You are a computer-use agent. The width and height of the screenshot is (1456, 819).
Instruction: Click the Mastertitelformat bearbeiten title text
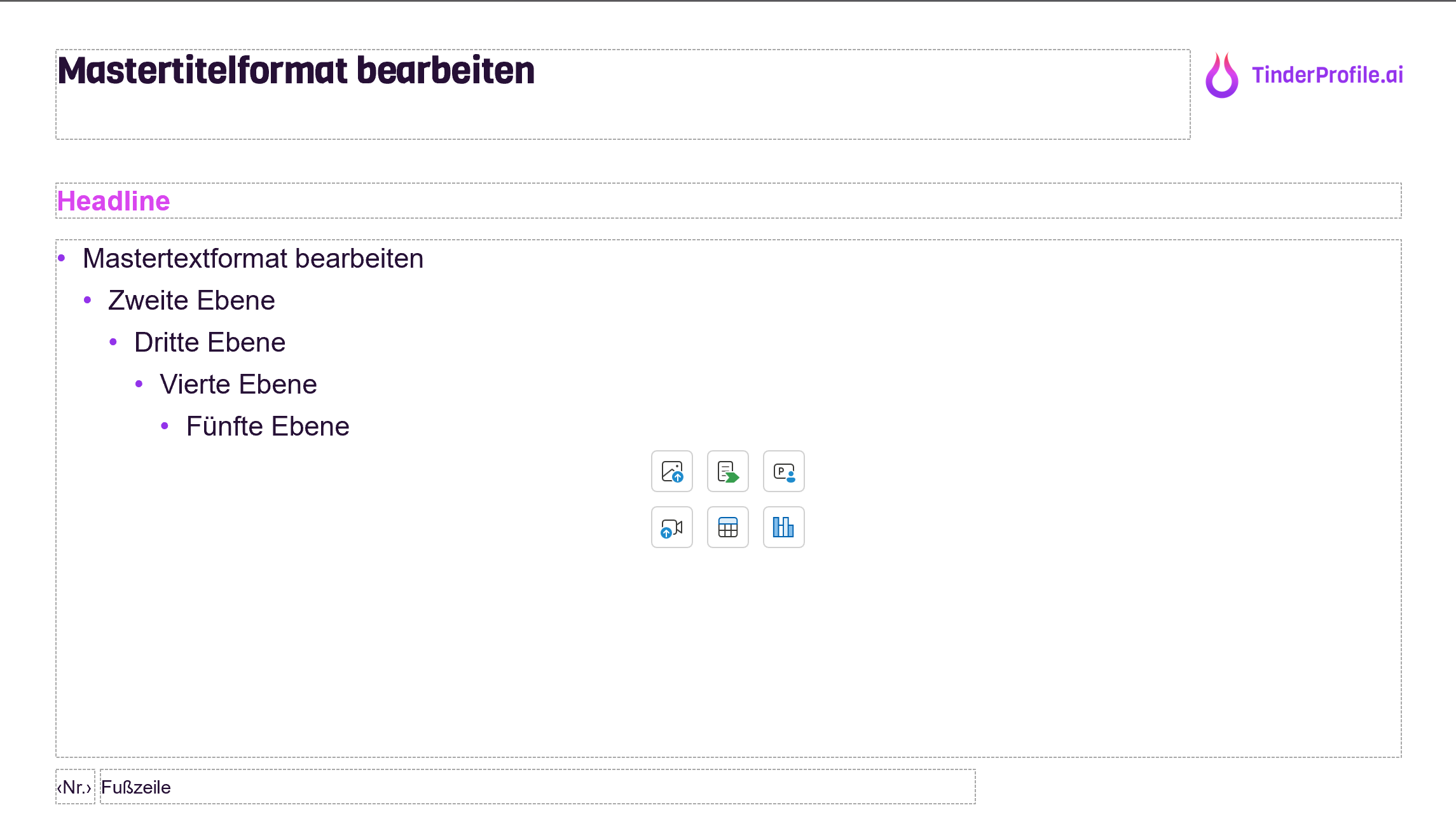[296, 71]
